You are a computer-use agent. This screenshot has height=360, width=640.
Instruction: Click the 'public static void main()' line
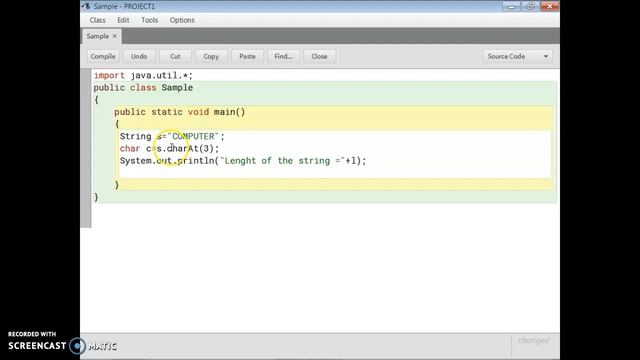coord(180,112)
